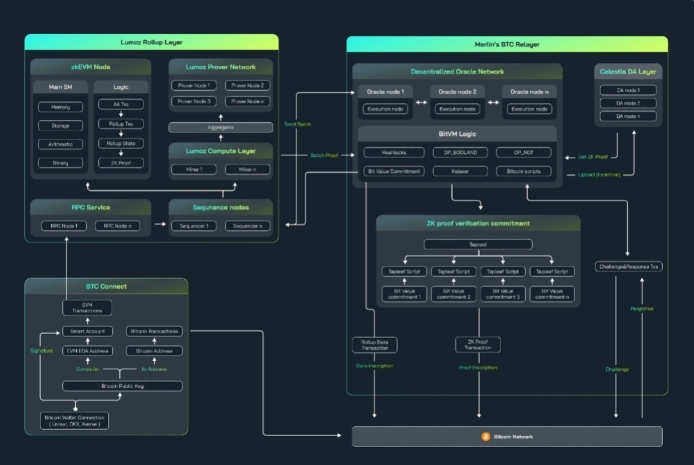Viewport: 694px width, 465px height.
Task: Click the Lumoz Compute Layer title
Action: tap(220, 151)
